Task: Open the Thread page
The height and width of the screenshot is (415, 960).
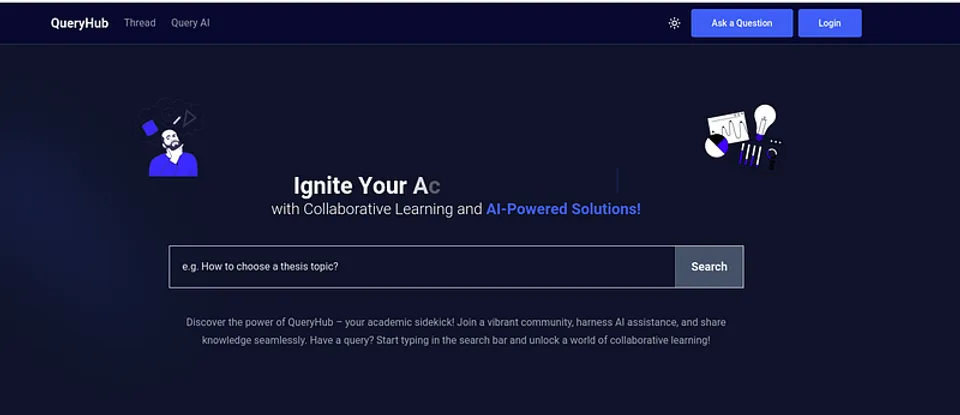Action: pyautogui.click(x=140, y=23)
